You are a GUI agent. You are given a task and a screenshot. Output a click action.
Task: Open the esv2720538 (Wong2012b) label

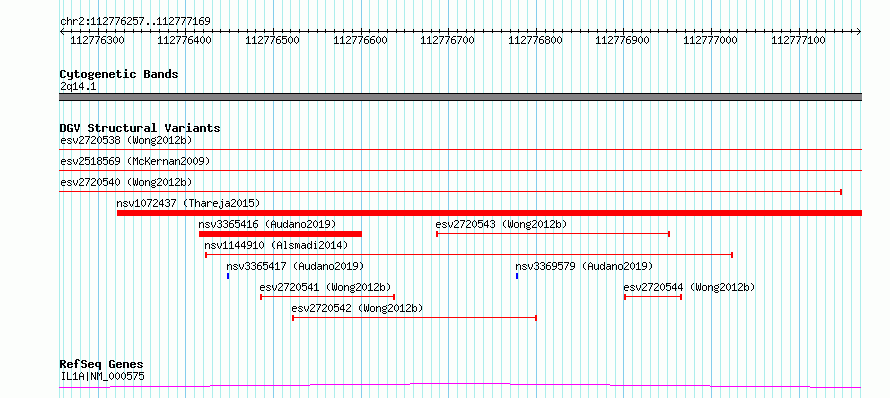pyautogui.click(x=126, y=140)
